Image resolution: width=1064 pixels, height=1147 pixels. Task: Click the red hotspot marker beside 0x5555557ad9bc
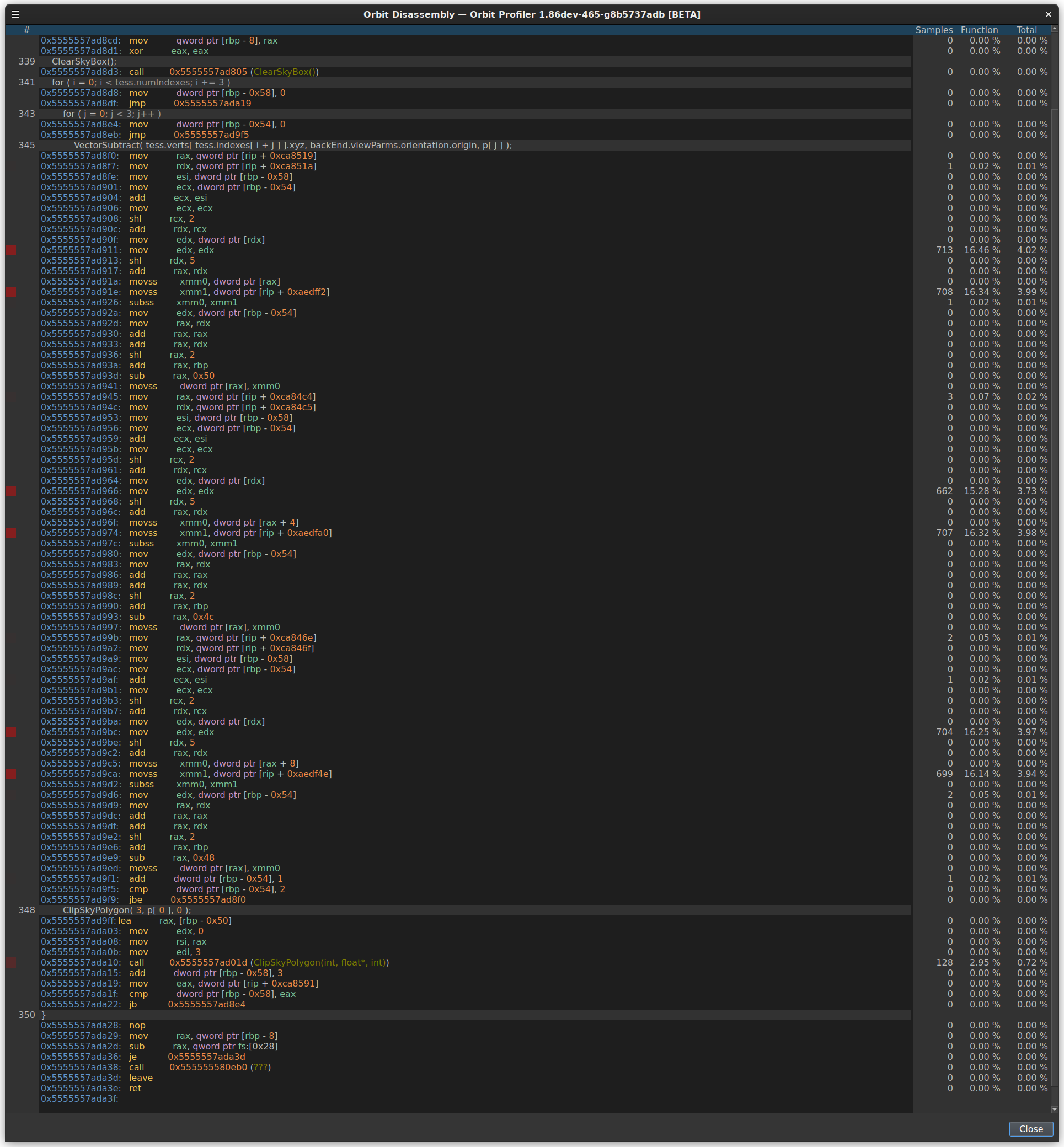click(12, 732)
